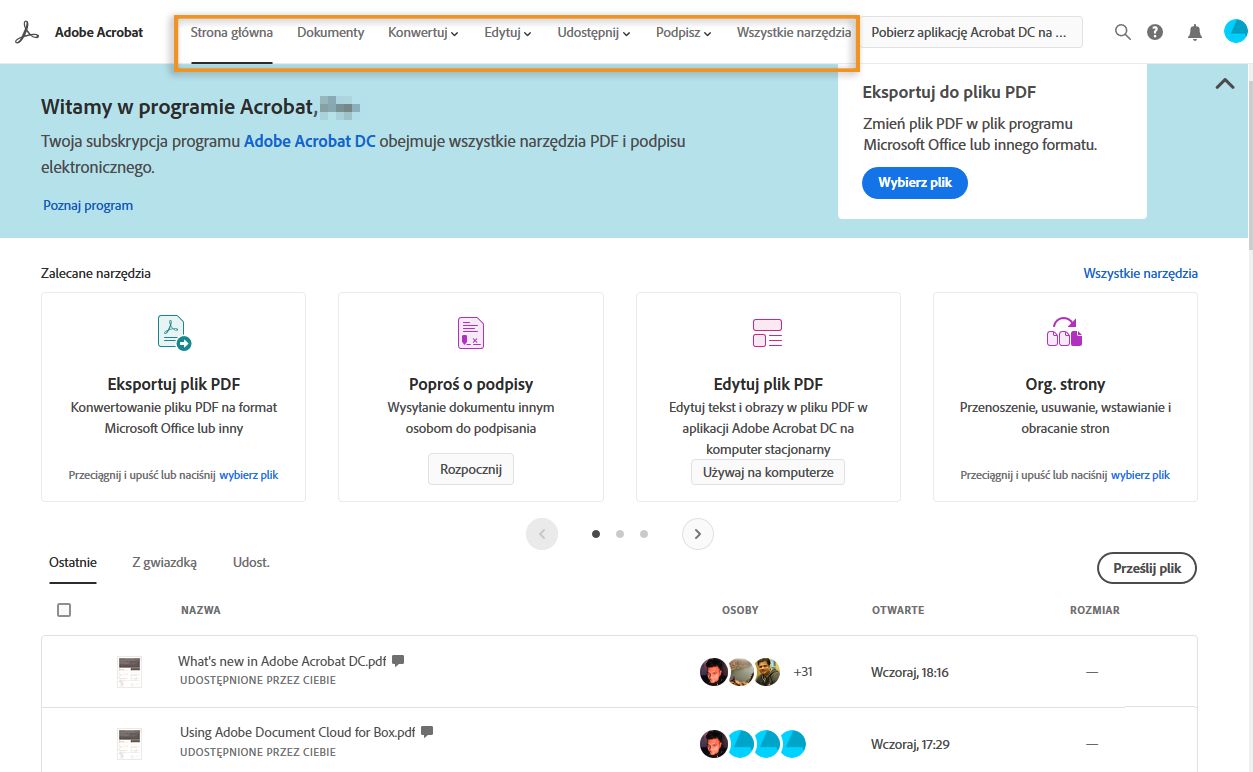Expand the Konwertuj dropdown menu
This screenshot has height=772, width=1253.
[x=423, y=33]
